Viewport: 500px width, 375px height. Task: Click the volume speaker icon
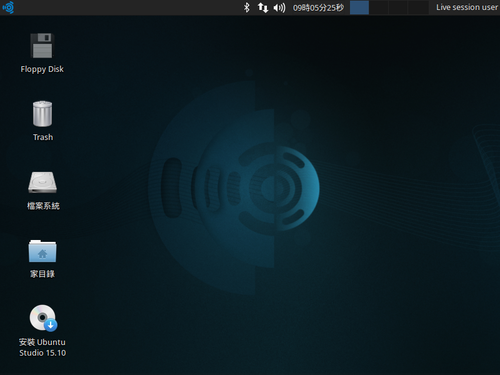(x=280, y=7)
